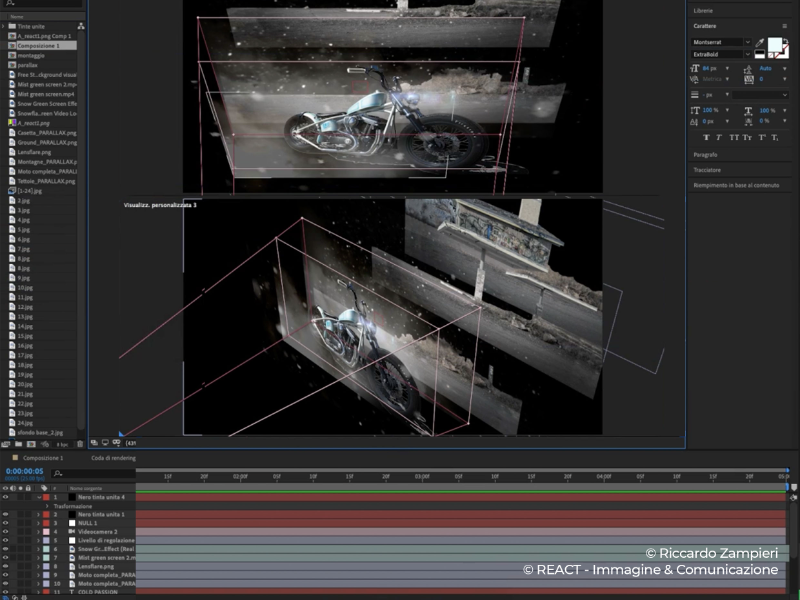Expand the NULL 1 layer properties
This screenshot has width=800, height=600.
tap(38, 523)
